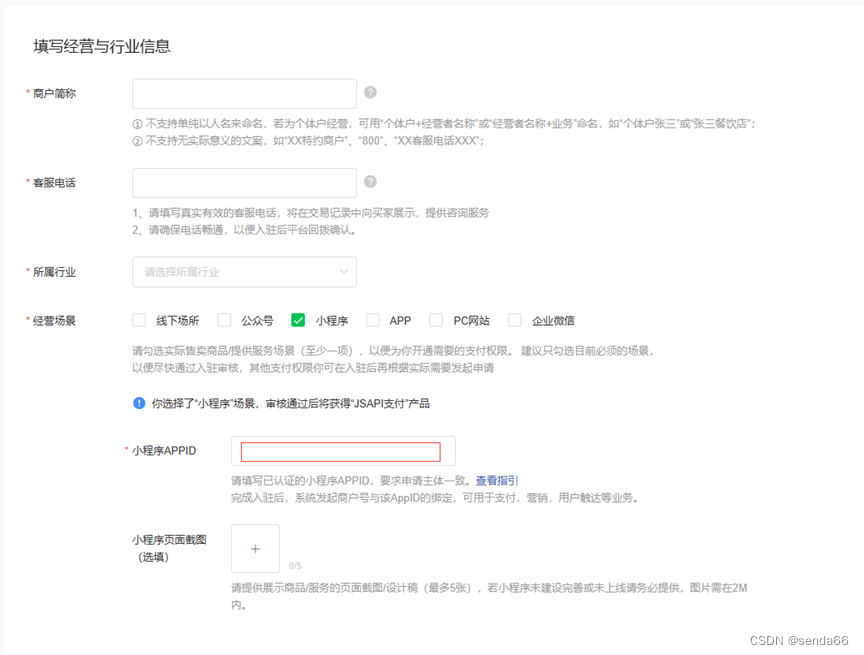The width and height of the screenshot is (864, 655).
Task: Uncheck the 小程序 checkbox
Action: coord(297,319)
